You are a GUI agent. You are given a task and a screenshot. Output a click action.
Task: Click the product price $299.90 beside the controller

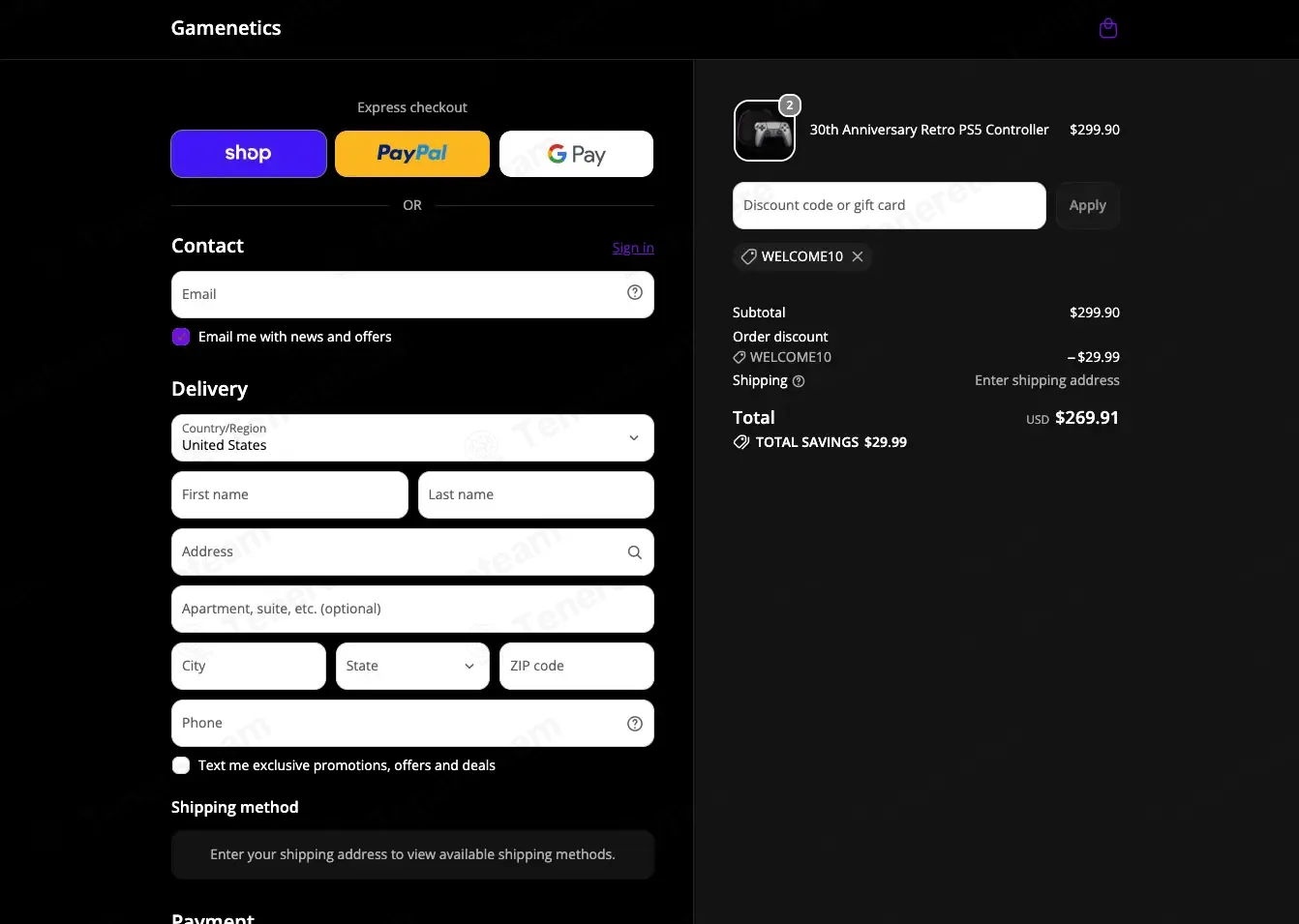[1095, 130]
